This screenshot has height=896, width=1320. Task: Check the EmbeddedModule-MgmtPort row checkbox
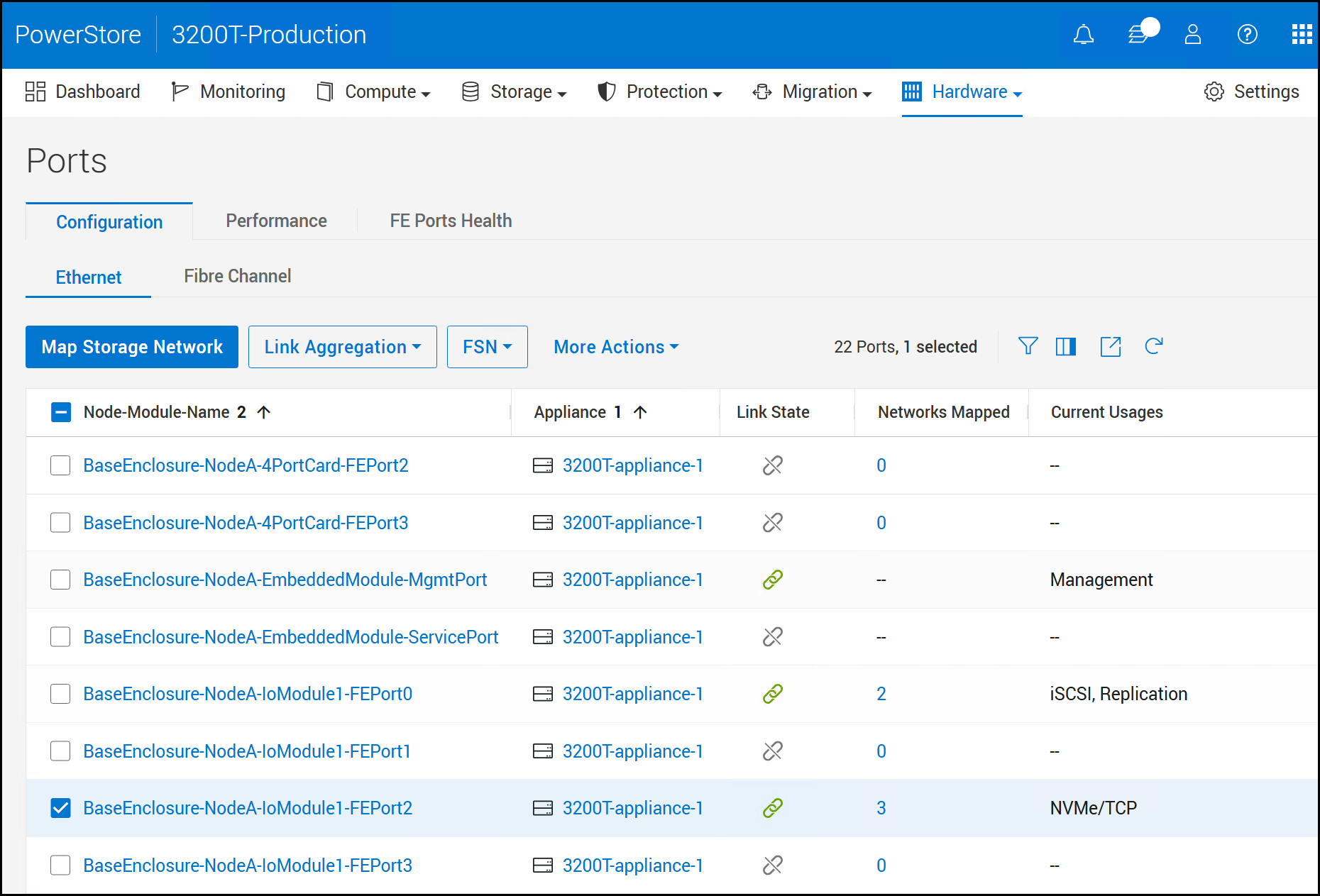pyautogui.click(x=60, y=580)
